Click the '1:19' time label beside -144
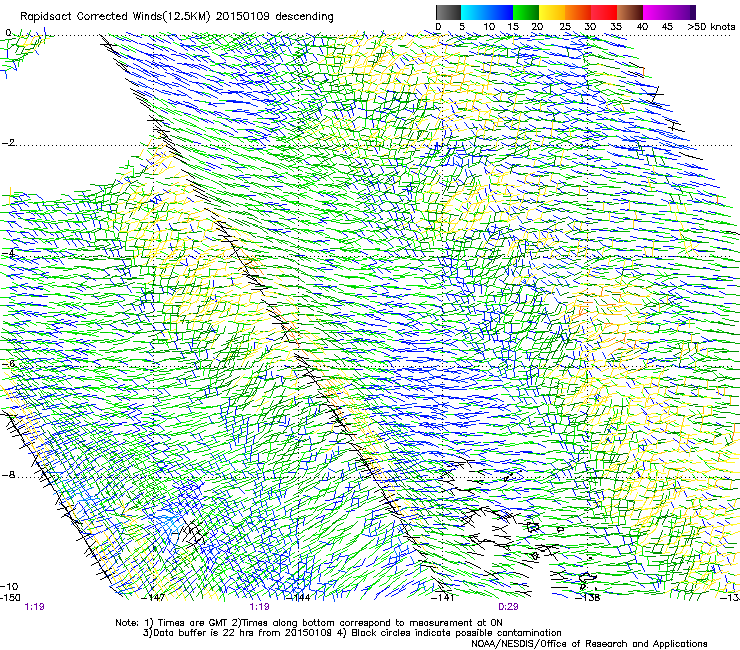Viewport: 740px width, 650px height. point(260,607)
